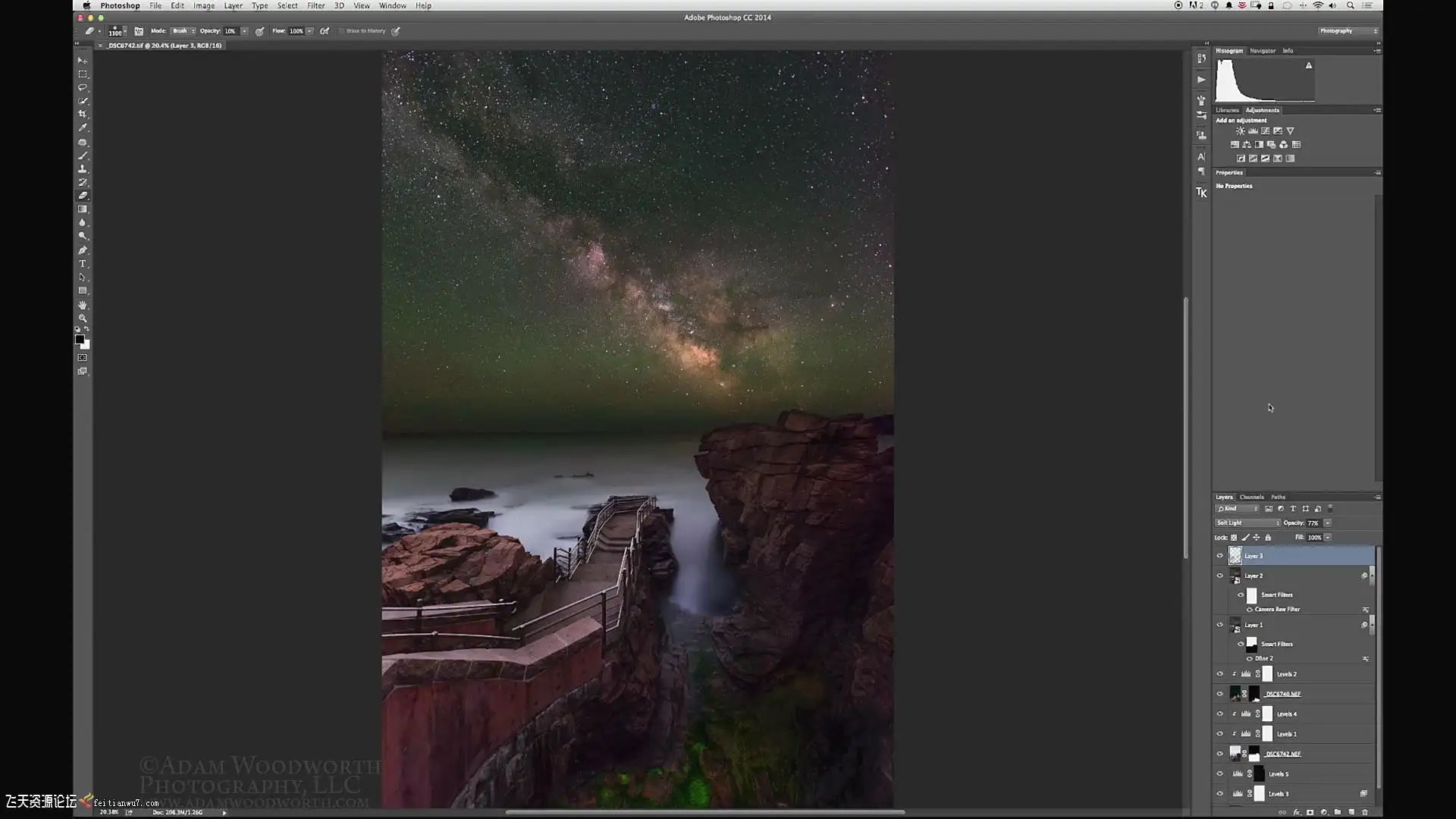Check the Erase to History box

pyautogui.click(x=341, y=31)
